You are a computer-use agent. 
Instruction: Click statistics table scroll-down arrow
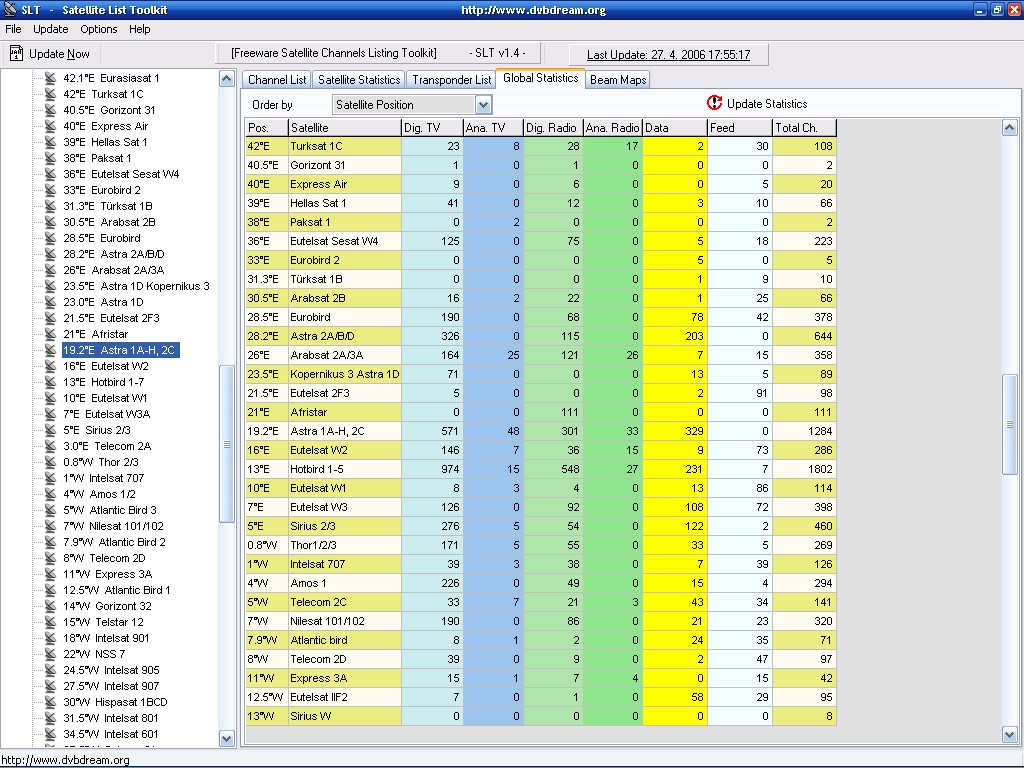[1010, 735]
